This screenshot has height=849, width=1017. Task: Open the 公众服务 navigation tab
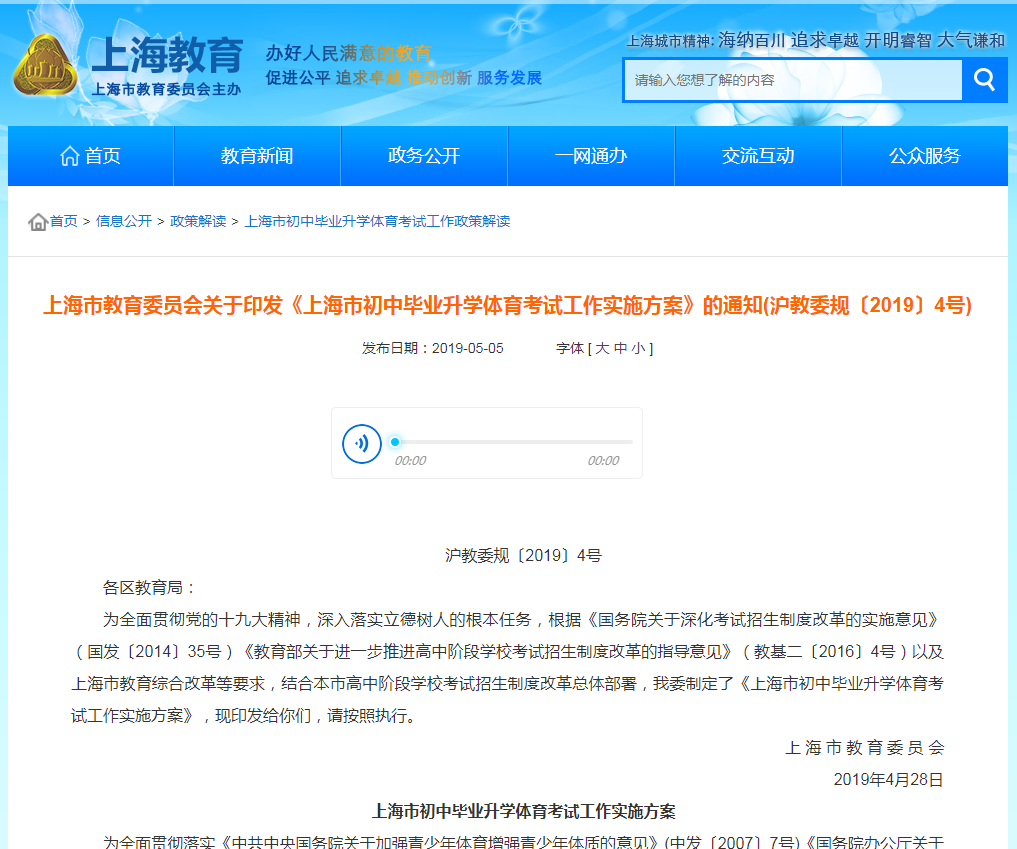[x=925, y=156]
